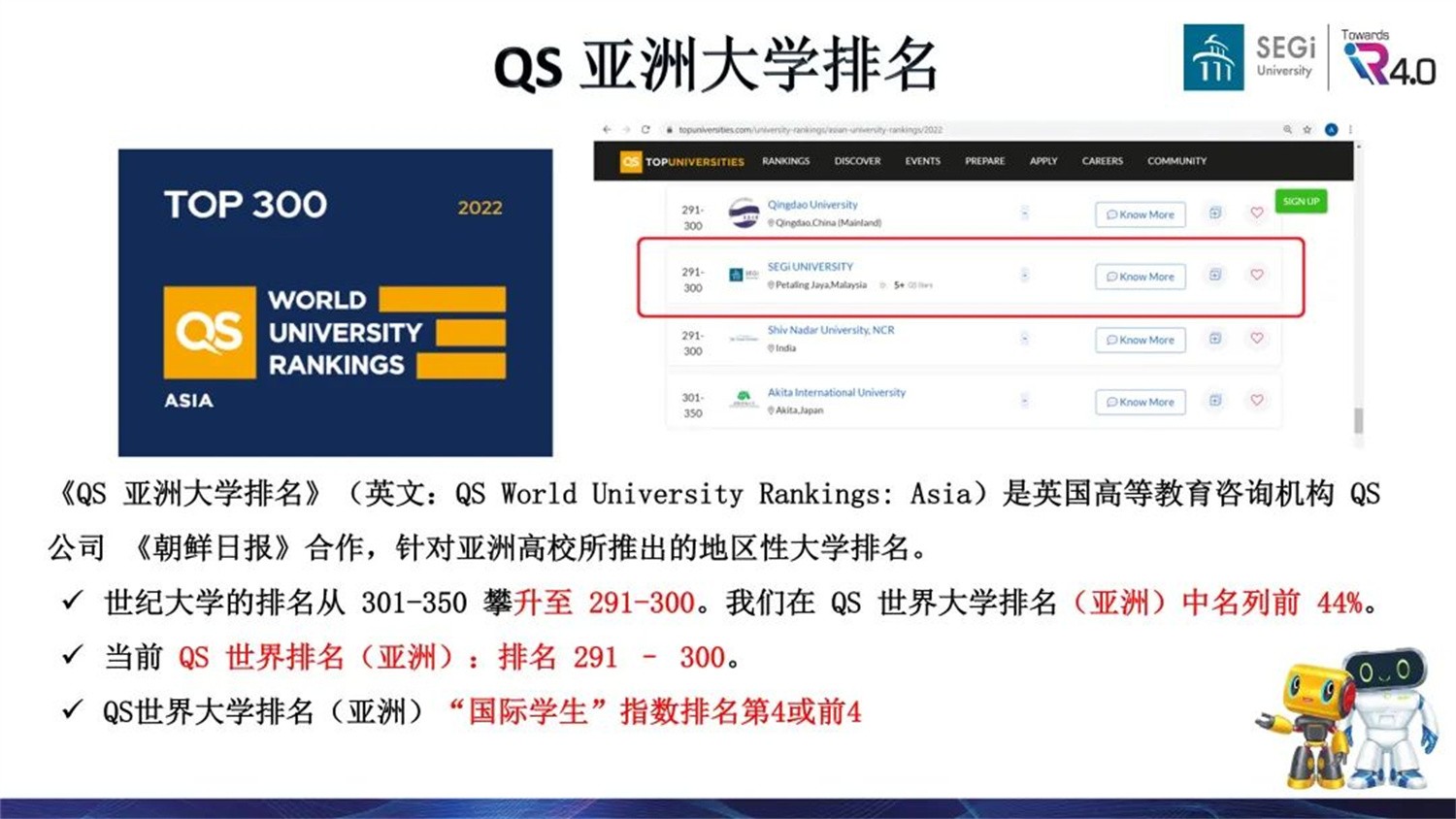Open the Discover menu
Viewport: 1456px width, 819px height.
(857, 161)
